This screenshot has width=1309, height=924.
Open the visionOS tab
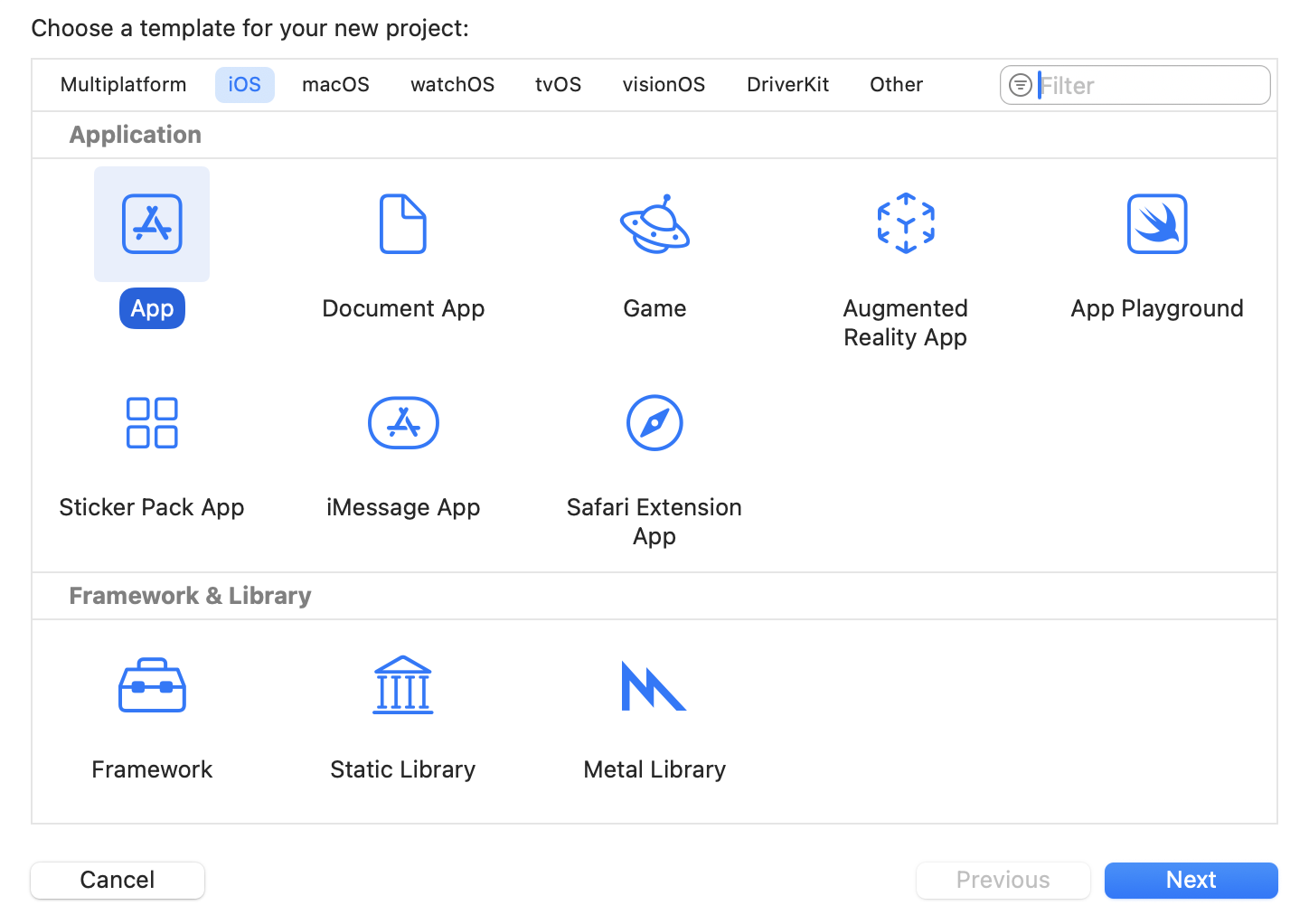[664, 85]
